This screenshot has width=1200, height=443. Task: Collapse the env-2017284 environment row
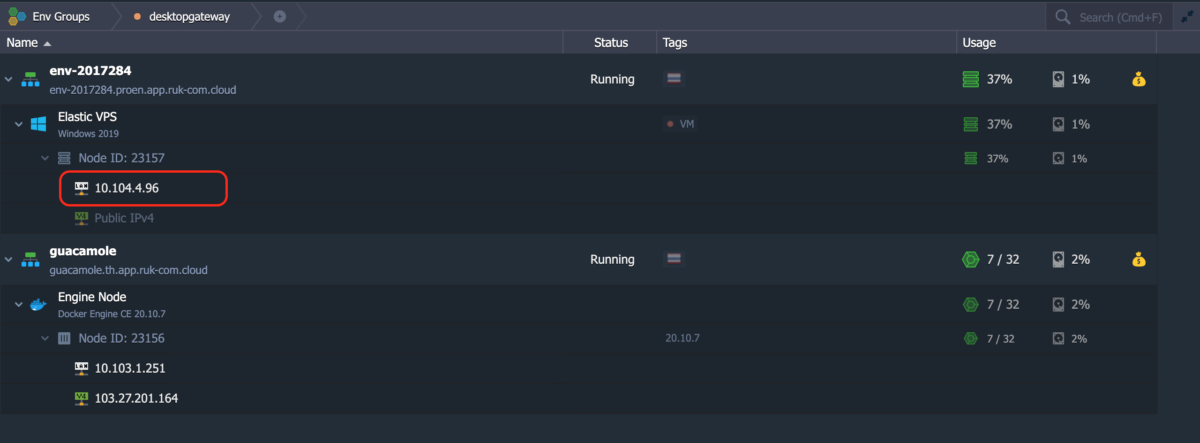coord(9,79)
